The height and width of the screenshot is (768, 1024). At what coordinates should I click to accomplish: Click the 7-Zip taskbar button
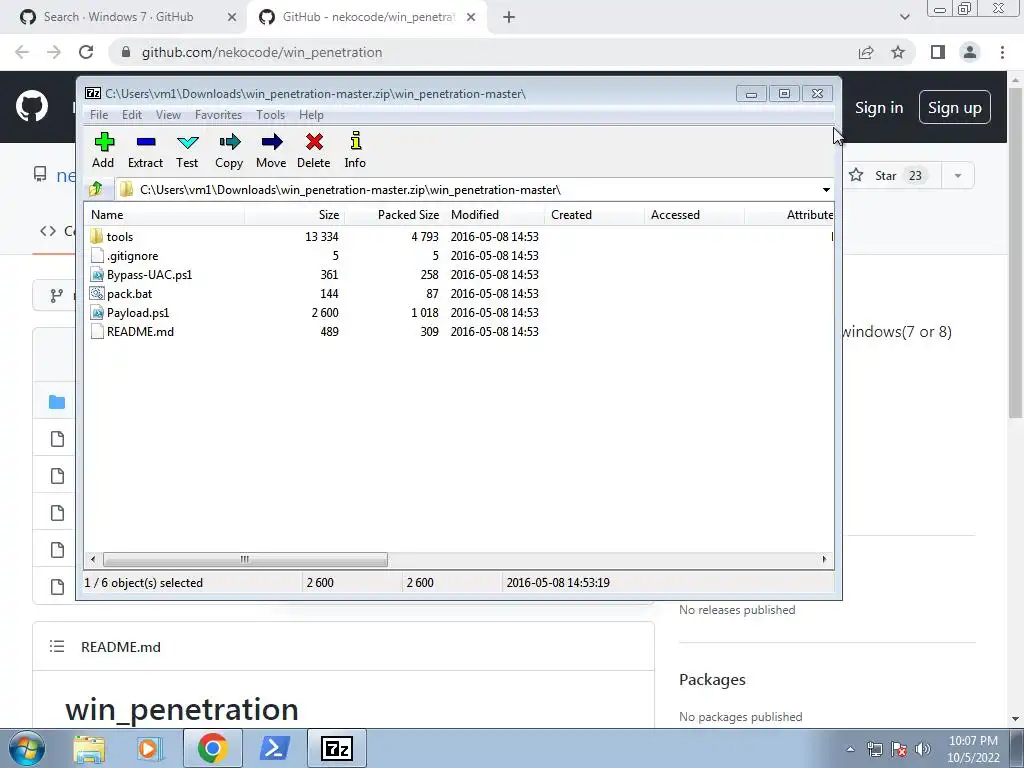pyautogui.click(x=336, y=748)
